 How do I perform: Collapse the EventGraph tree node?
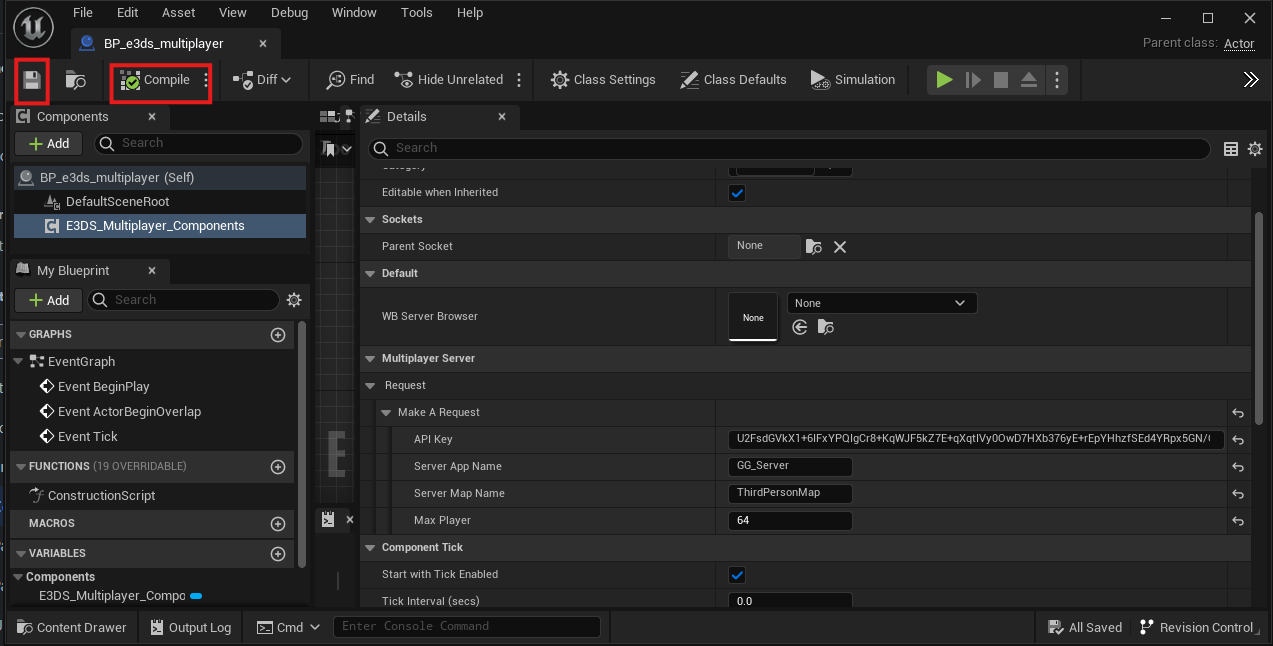[x=20, y=362]
